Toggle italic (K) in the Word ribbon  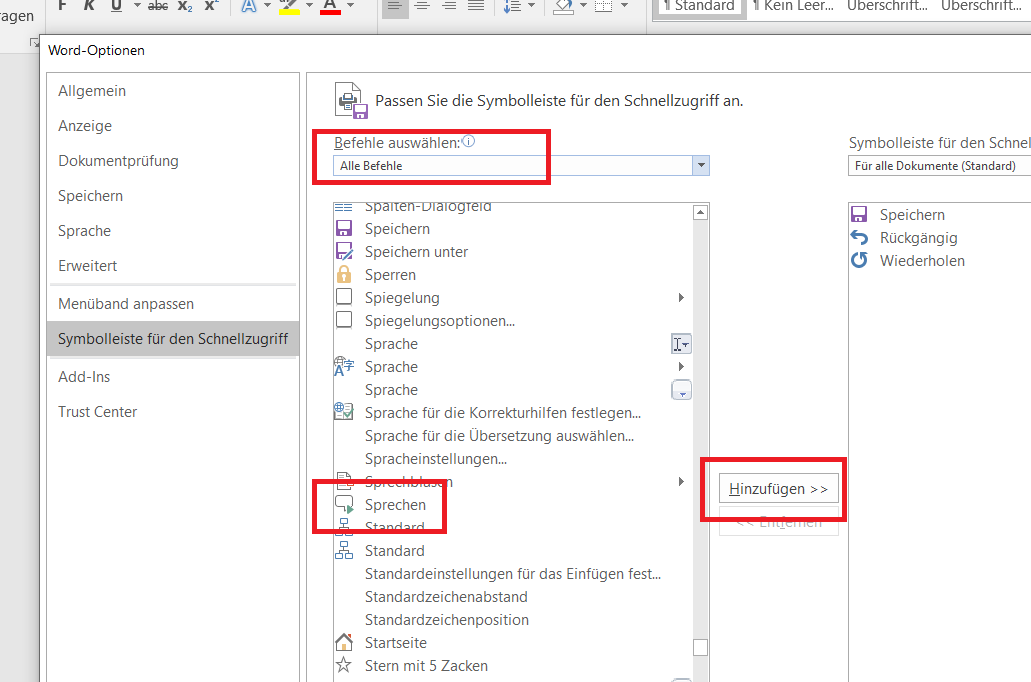(x=89, y=5)
